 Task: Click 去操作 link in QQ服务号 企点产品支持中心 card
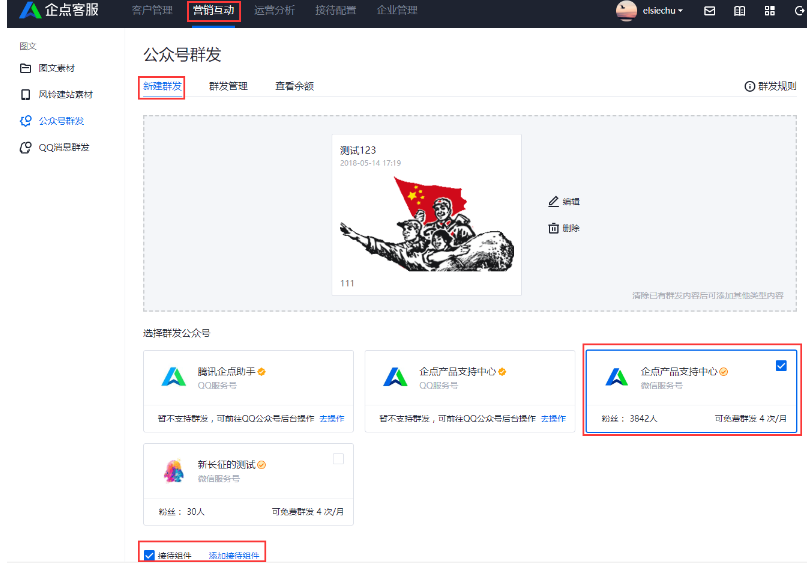(x=553, y=419)
